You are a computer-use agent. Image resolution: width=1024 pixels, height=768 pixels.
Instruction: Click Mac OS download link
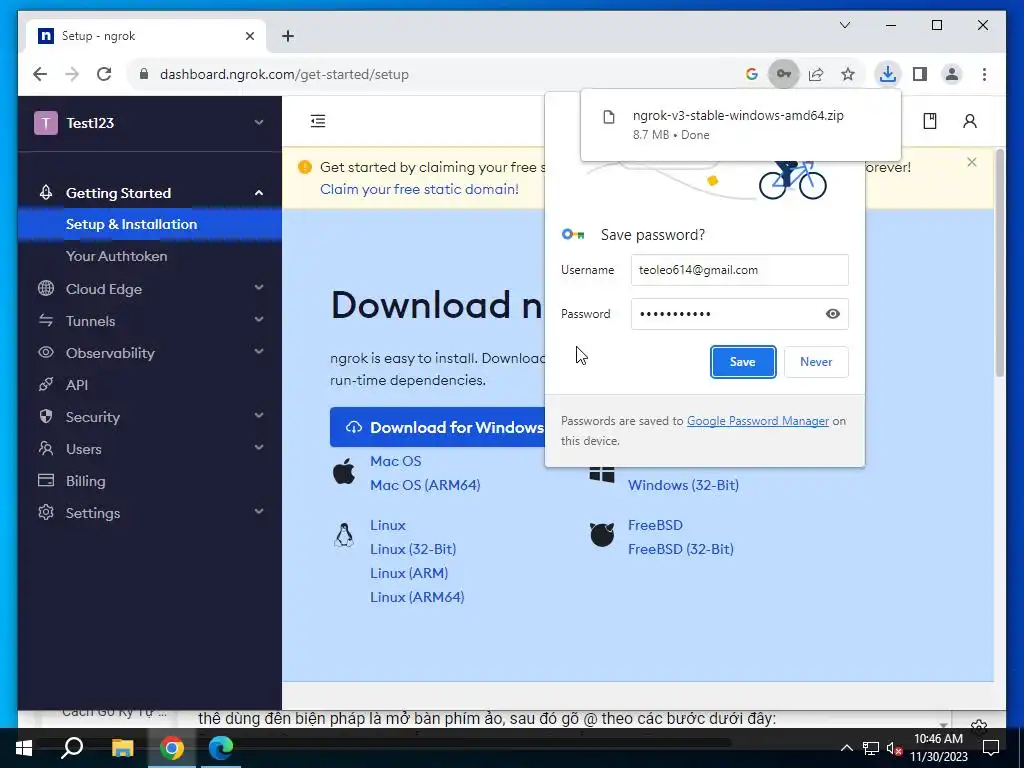click(396, 461)
